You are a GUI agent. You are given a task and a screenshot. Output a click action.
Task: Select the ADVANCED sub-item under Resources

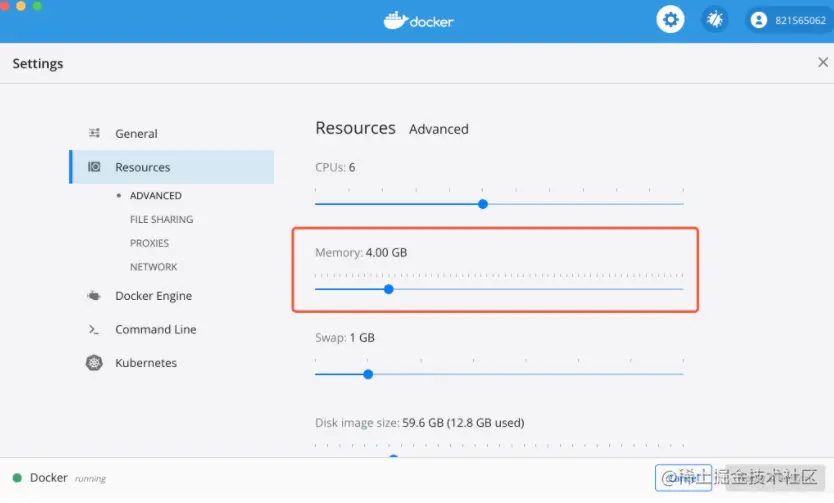coord(155,196)
